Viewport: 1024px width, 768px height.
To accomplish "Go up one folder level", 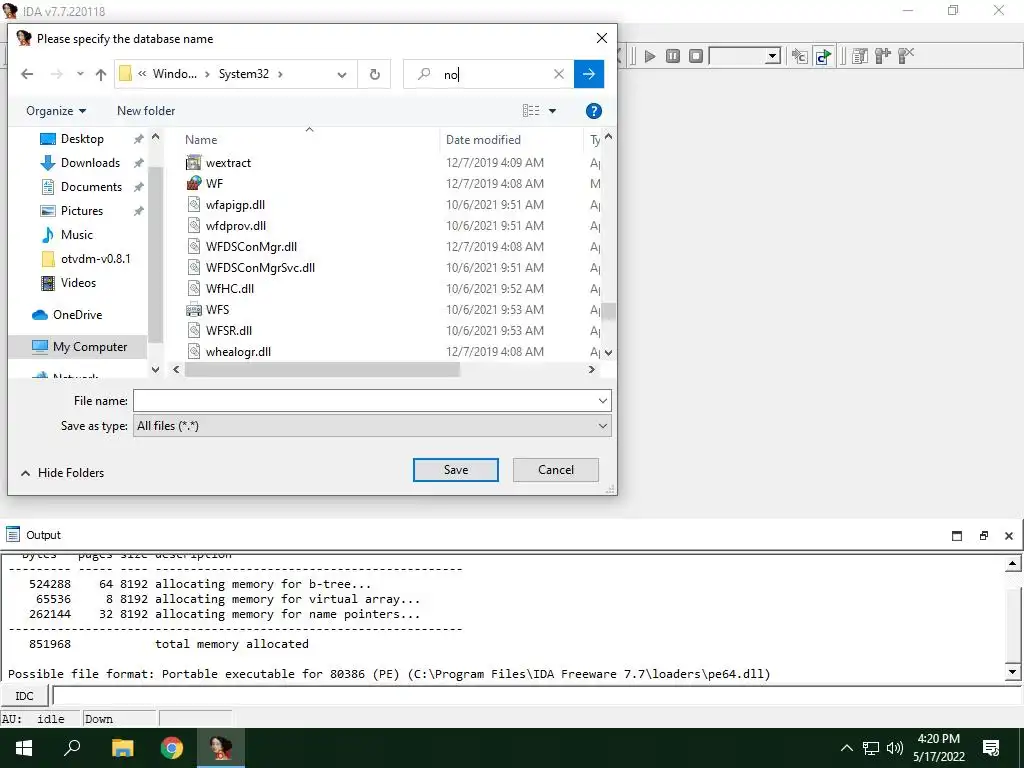I will (x=101, y=74).
